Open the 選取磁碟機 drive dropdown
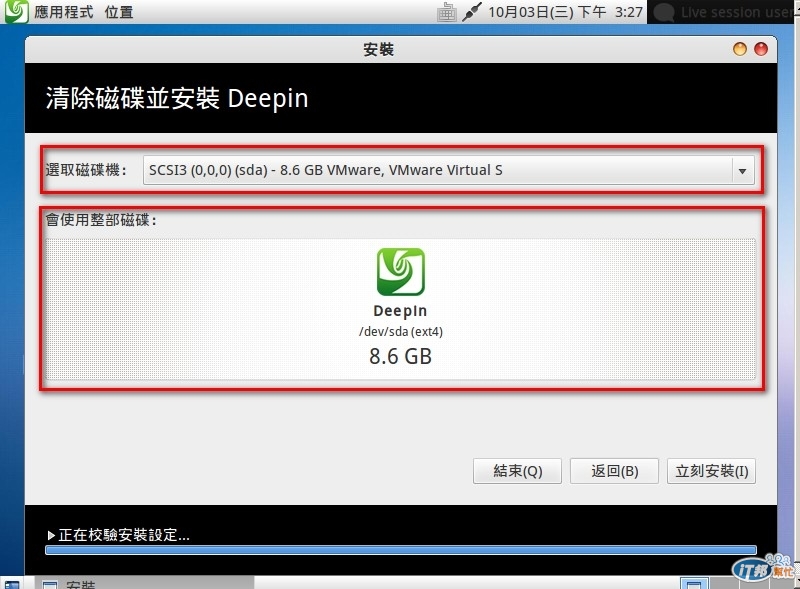 (448, 170)
